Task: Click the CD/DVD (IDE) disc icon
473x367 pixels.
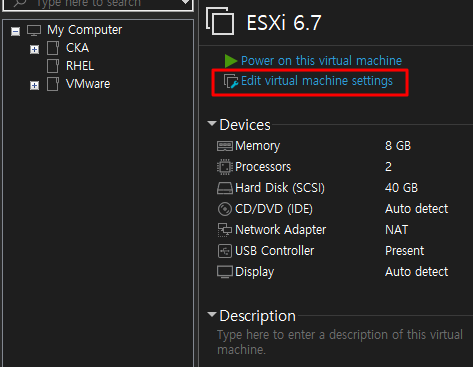Action: point(225,209)
